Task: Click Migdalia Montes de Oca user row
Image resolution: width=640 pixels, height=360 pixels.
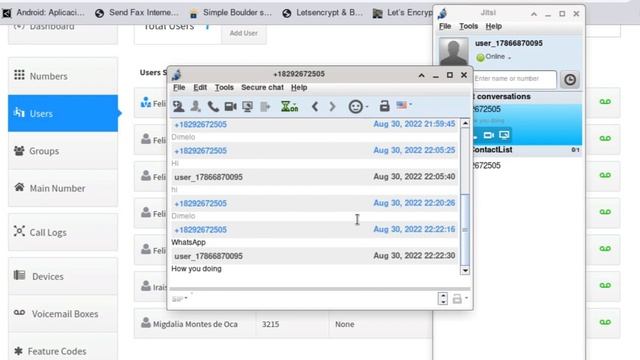Action: (283, 324)
